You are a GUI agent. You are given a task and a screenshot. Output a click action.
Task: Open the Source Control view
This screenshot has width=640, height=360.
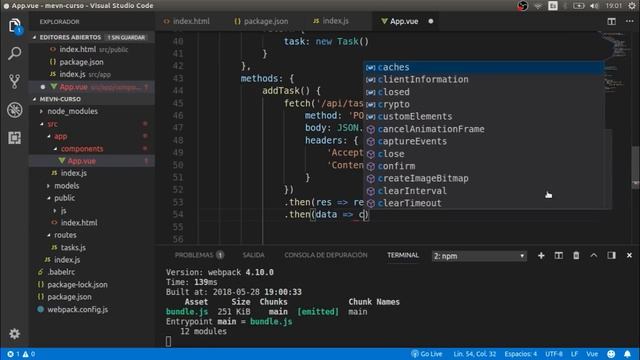[14, 82]
